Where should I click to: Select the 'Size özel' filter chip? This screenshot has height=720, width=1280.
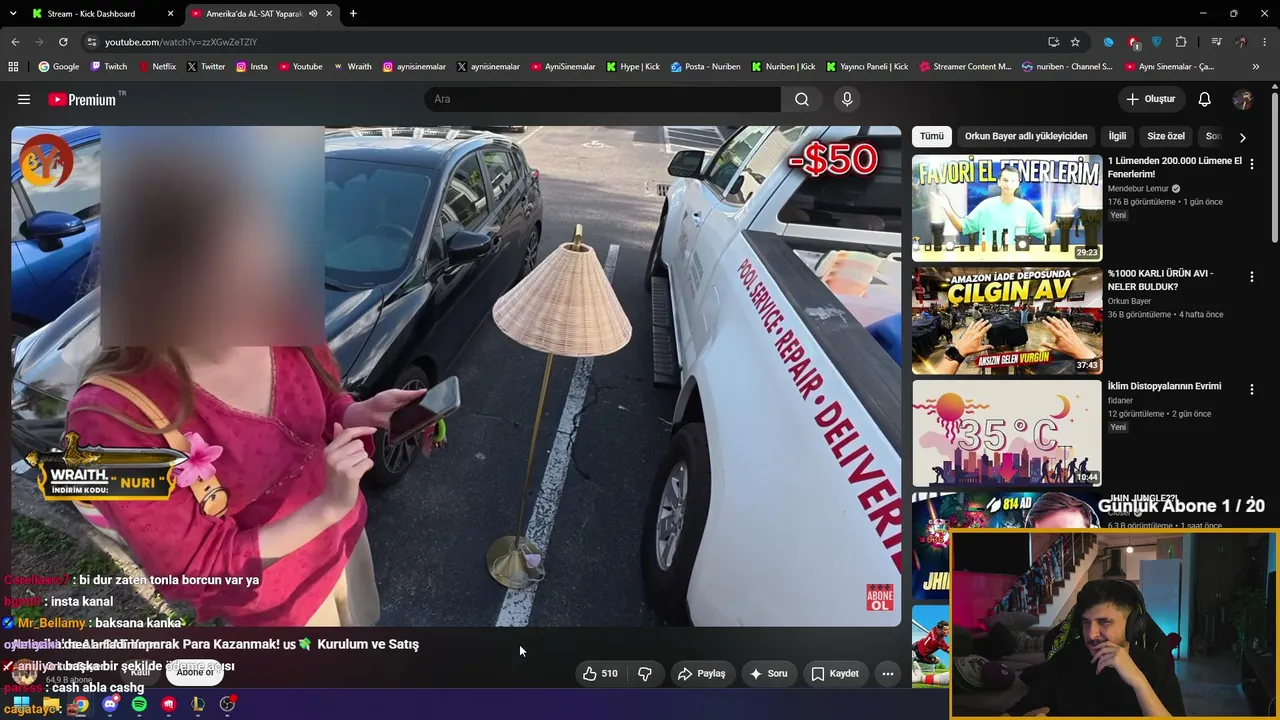coord(1166,136)
